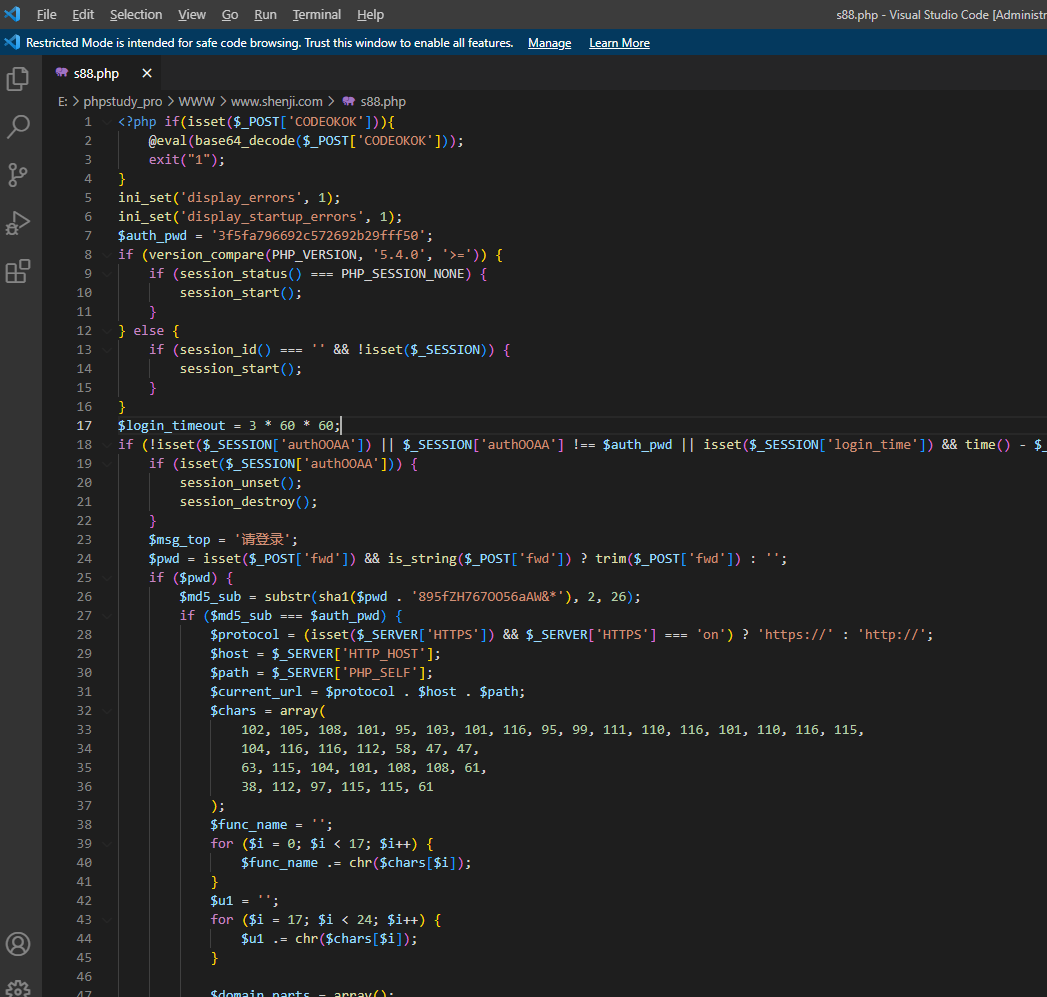The image size is (1047, 997).
Task: Collapse the code fold at line 25
Action: click(107, 578)
